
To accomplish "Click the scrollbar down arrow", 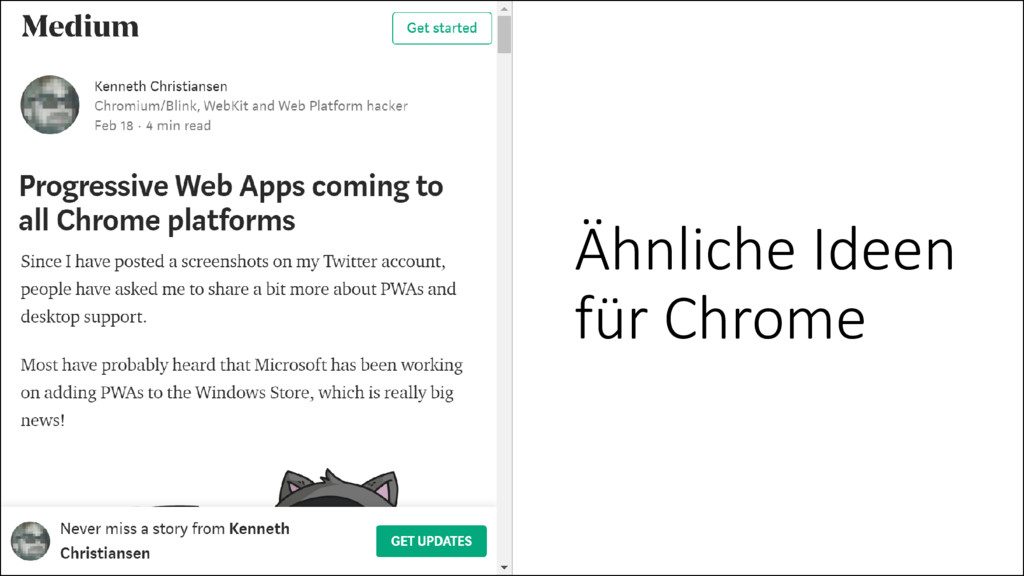I will 504,568.
